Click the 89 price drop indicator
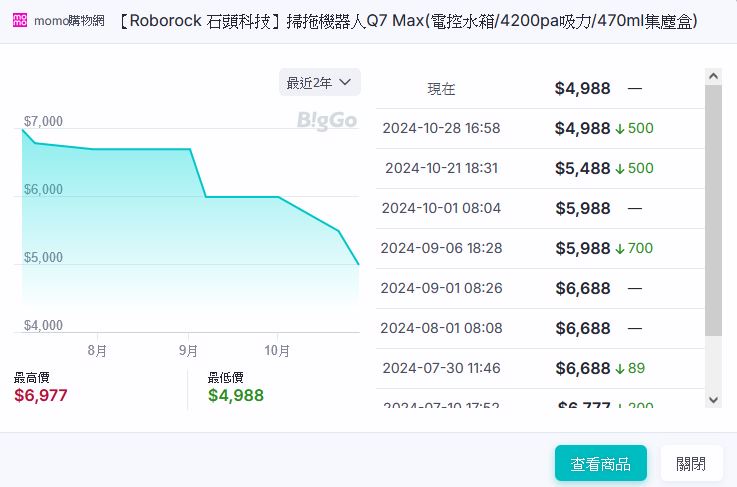Screen dimensions: 737x487 tap(636, 368)
